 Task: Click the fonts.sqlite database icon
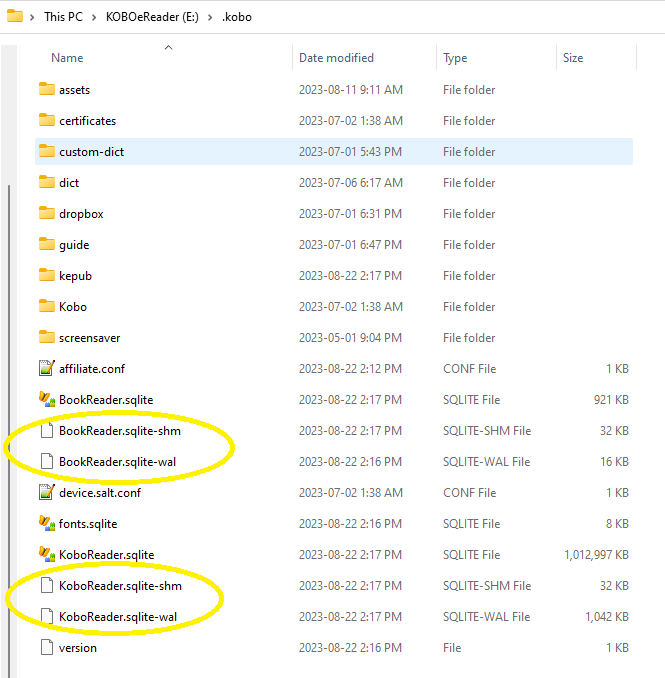click(x=47, y=523)
